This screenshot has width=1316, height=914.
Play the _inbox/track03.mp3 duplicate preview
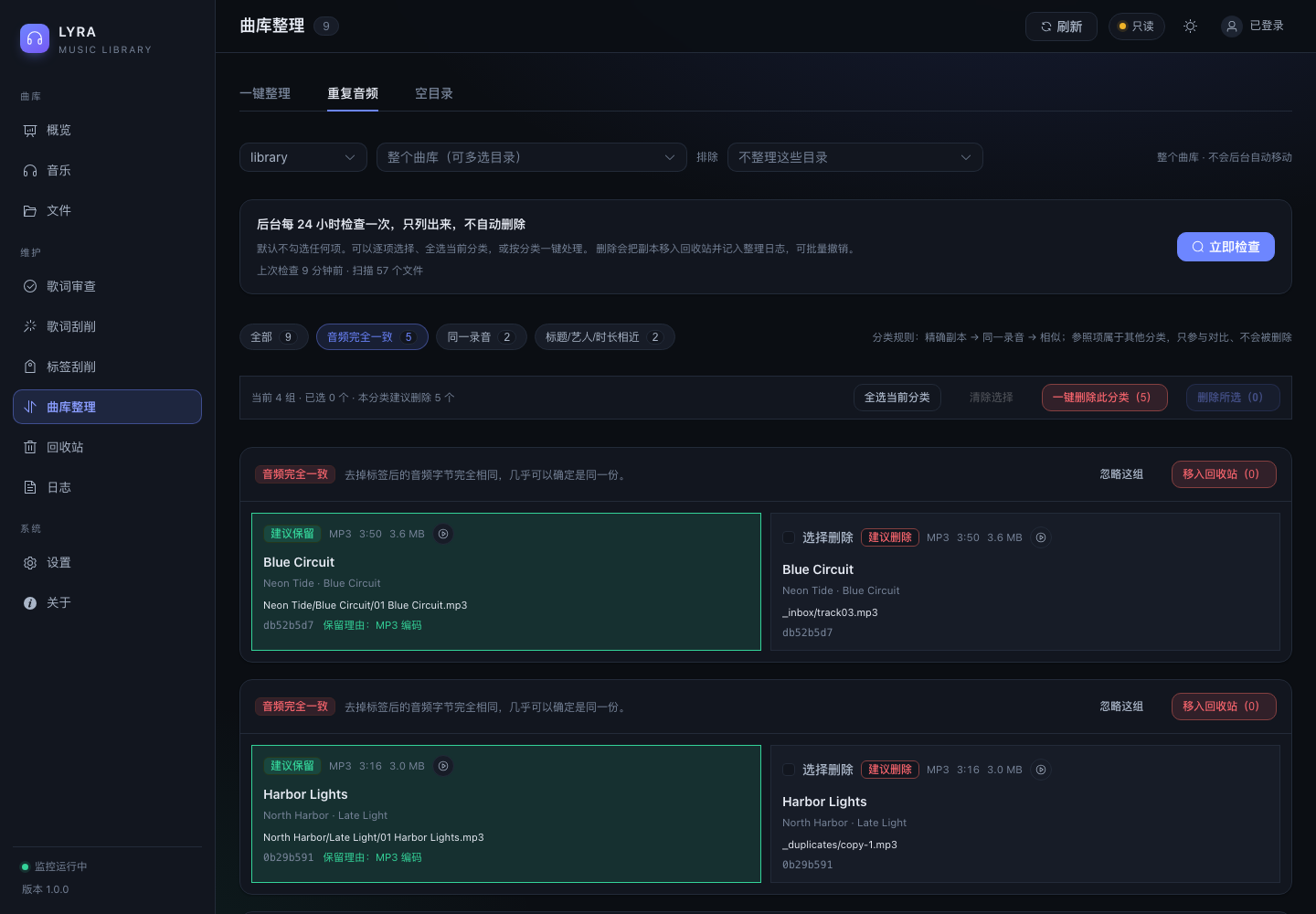(x=1041, y=537)
